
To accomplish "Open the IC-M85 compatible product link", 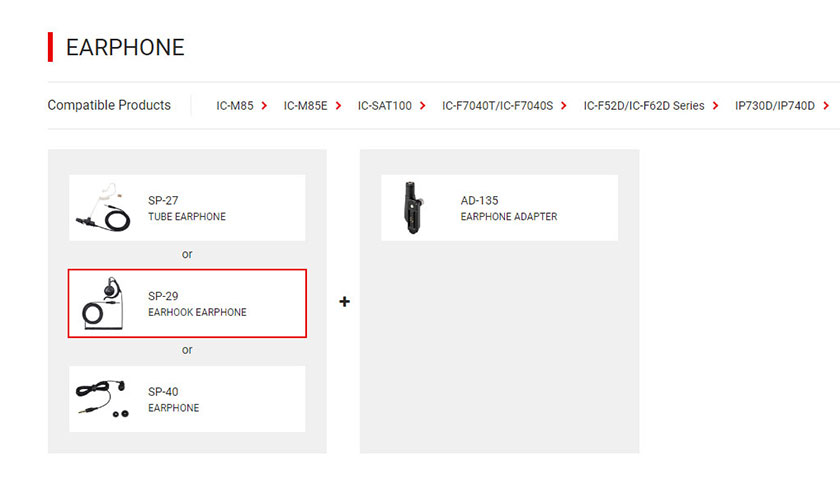I will (x=235, y=106).
